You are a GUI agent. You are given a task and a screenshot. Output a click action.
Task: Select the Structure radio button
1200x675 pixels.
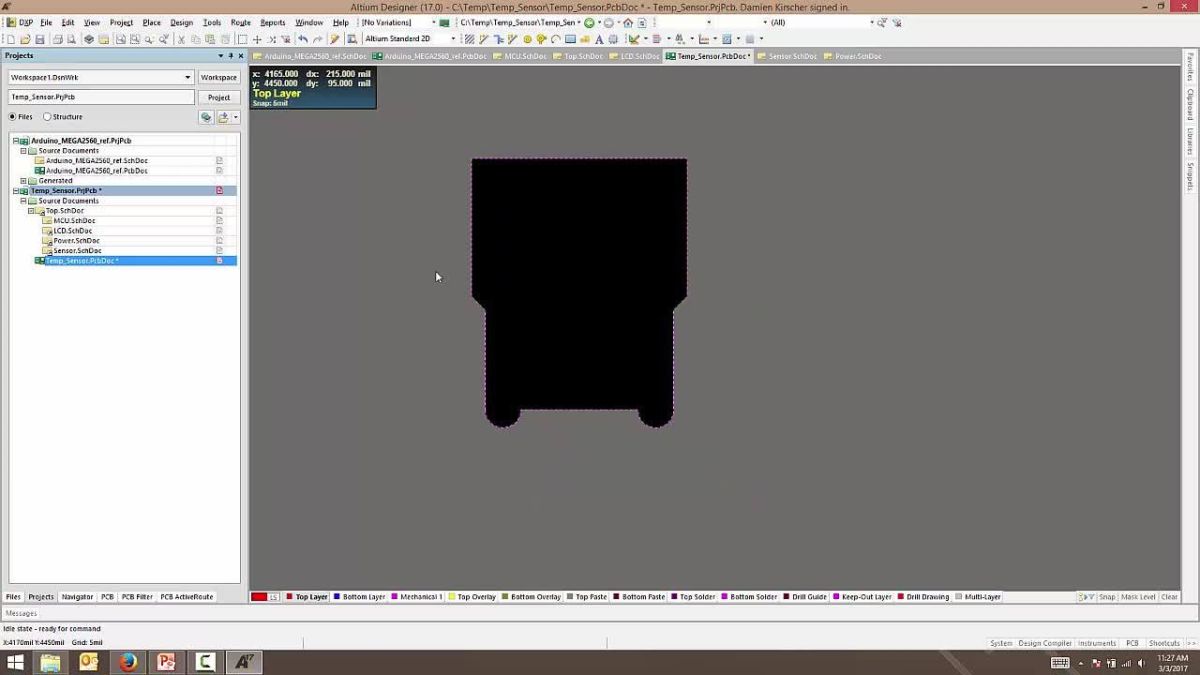[46, 116]
